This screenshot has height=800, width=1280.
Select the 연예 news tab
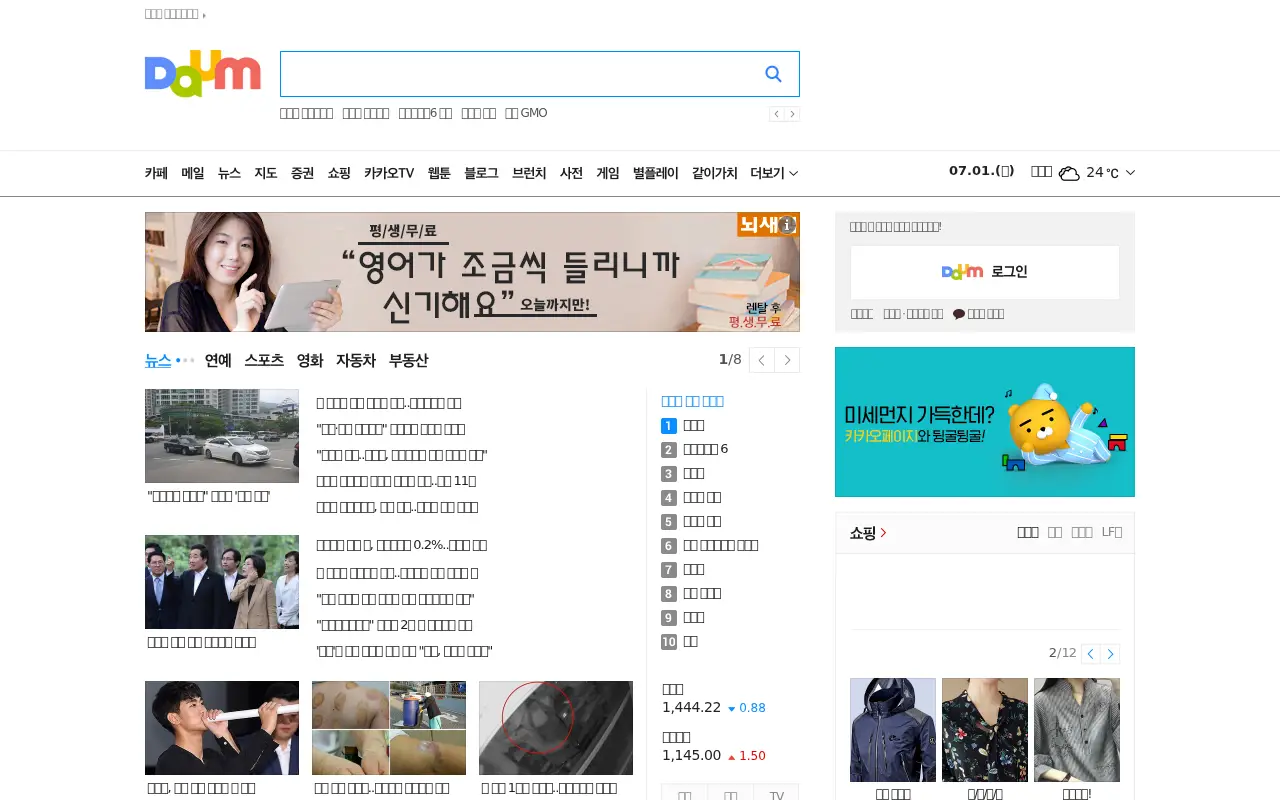218,360
